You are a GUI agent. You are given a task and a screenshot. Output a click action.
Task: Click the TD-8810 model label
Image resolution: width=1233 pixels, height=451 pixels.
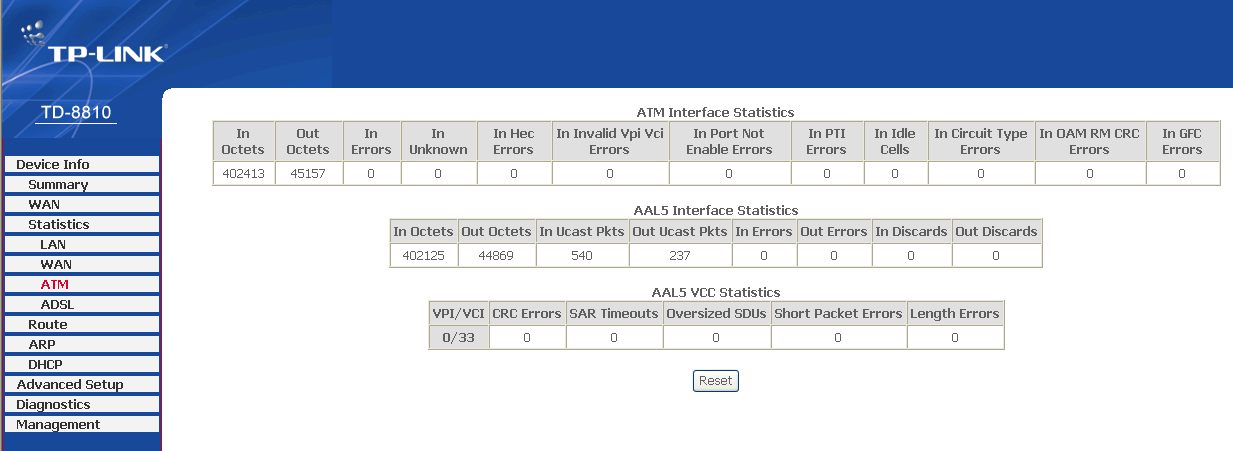(76, 112)
